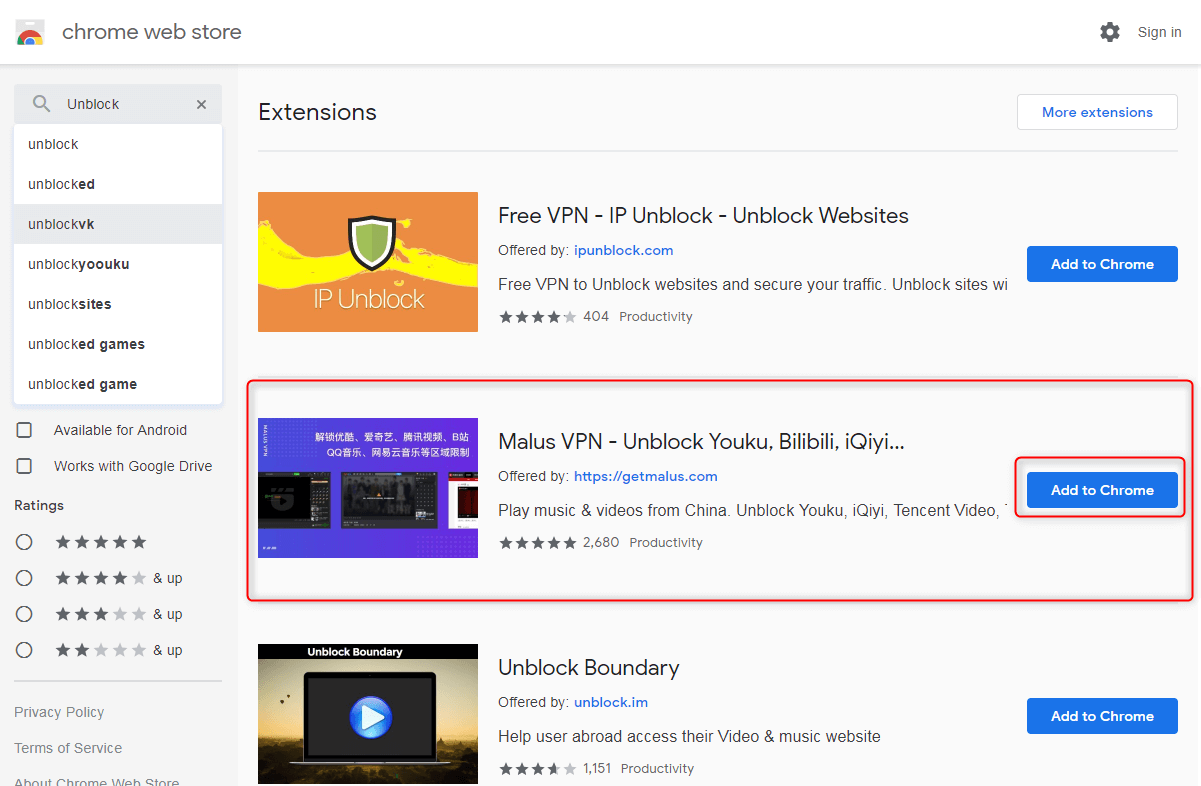
Task: Click the Productivity label under Unblock Boundary
Action: (657, 768)
